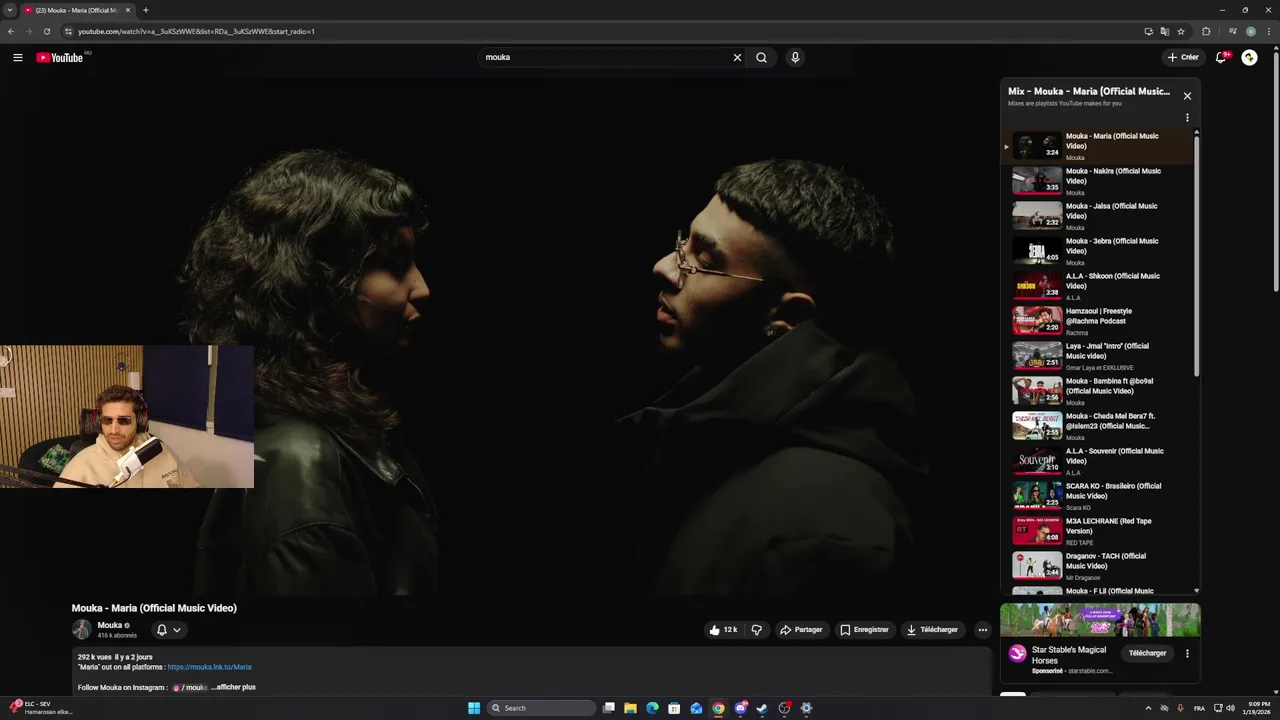This screenshot has width=1280, height=720.
Task: Open Mouka channel avatar below the title
Action: pyautogui.click(x=81, y=629)
